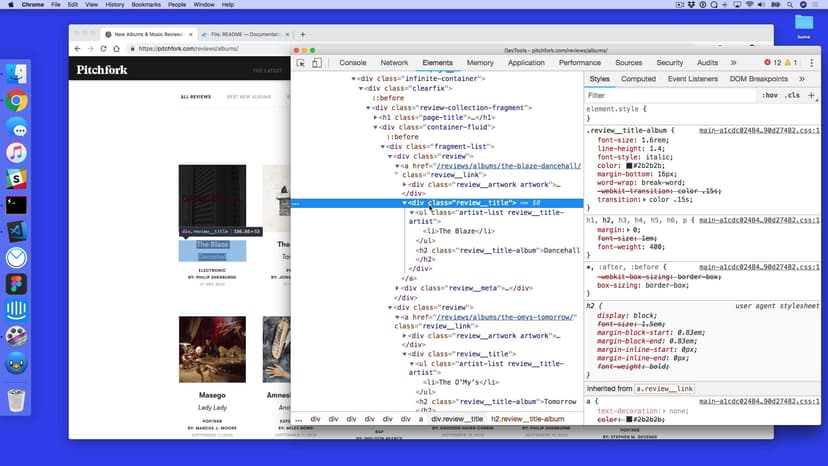
Task: Open the Music app in the dock
Action: pyautogui.click(x=16, y=152)
